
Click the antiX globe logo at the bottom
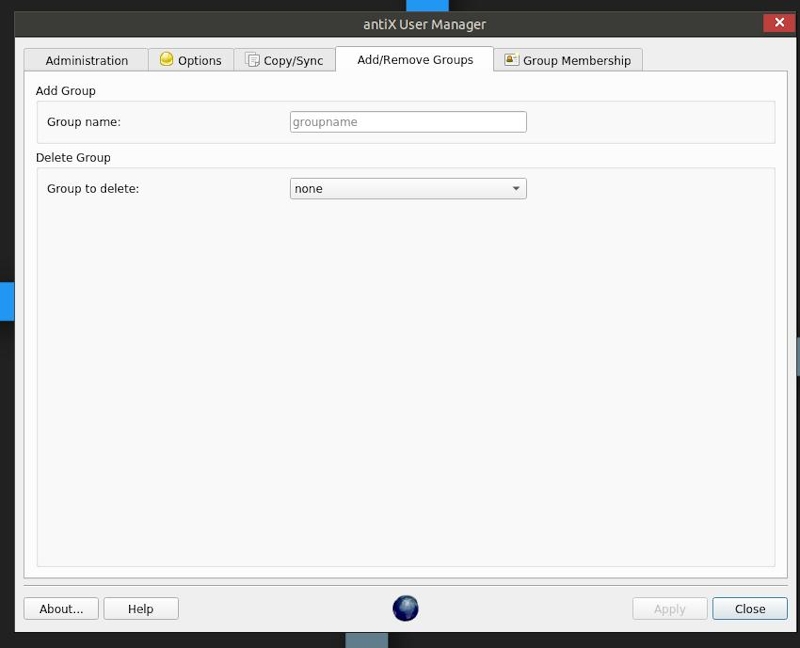405,608
